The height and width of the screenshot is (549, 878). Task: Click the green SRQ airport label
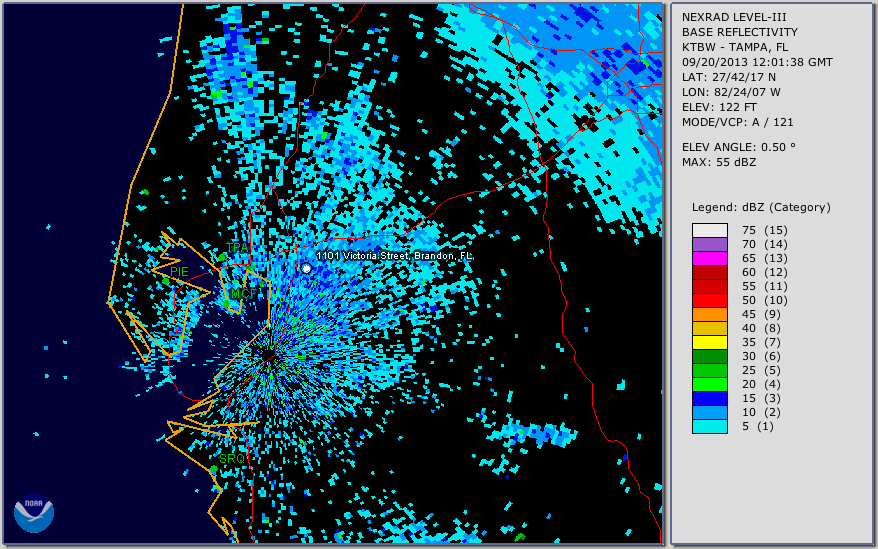[x=232, y=458]
